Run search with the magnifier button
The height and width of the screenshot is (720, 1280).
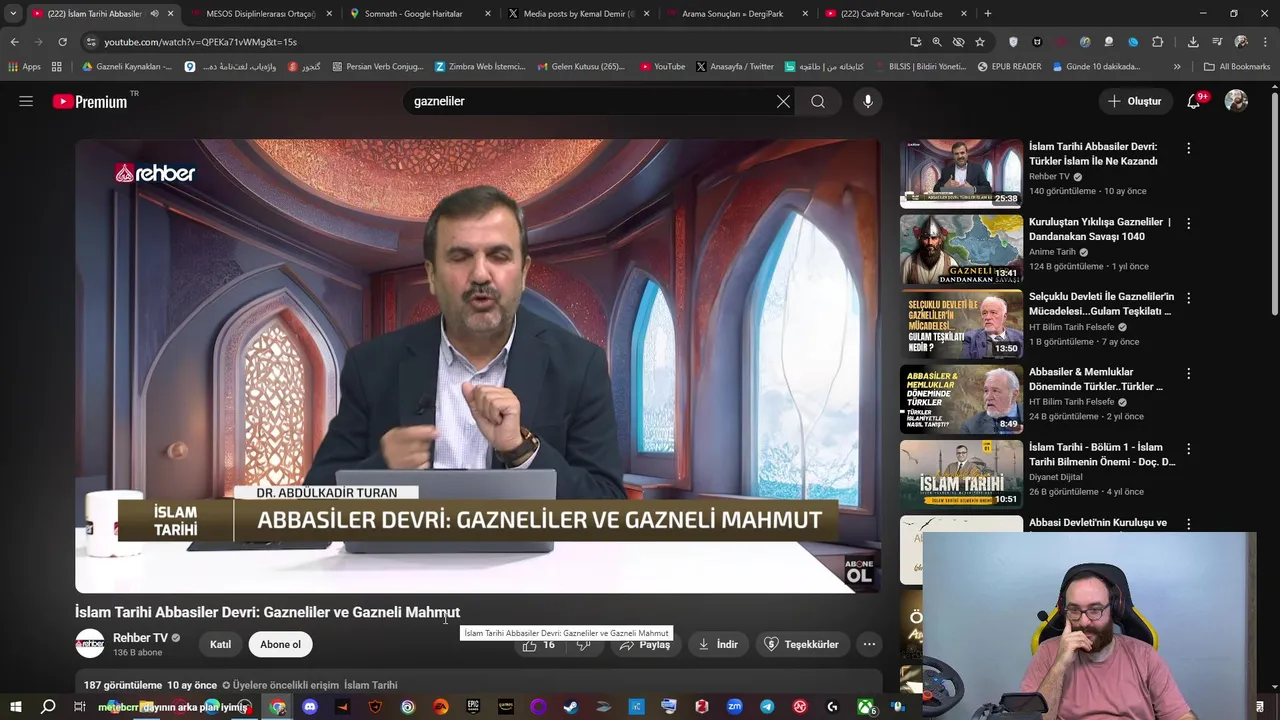tap(818, 101)
